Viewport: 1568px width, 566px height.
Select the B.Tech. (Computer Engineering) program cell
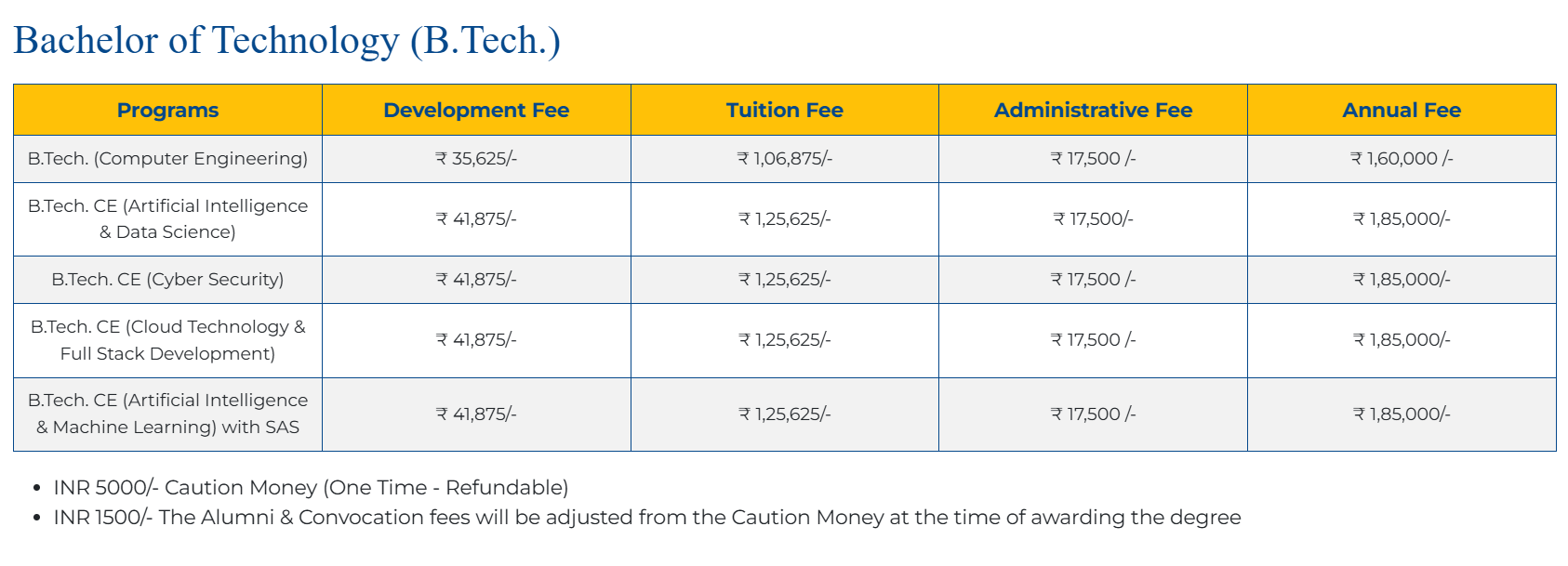click(x=167, y=159)
